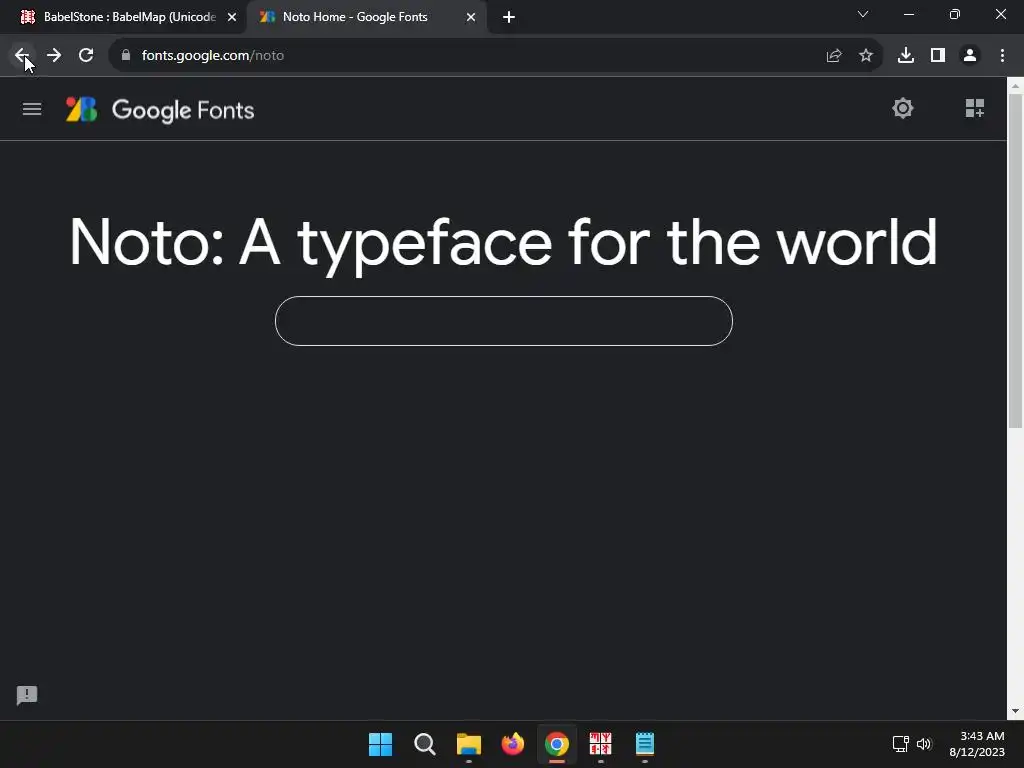Open the Windows Start menu
The image size is (1024, 768).
coord(380,744)
